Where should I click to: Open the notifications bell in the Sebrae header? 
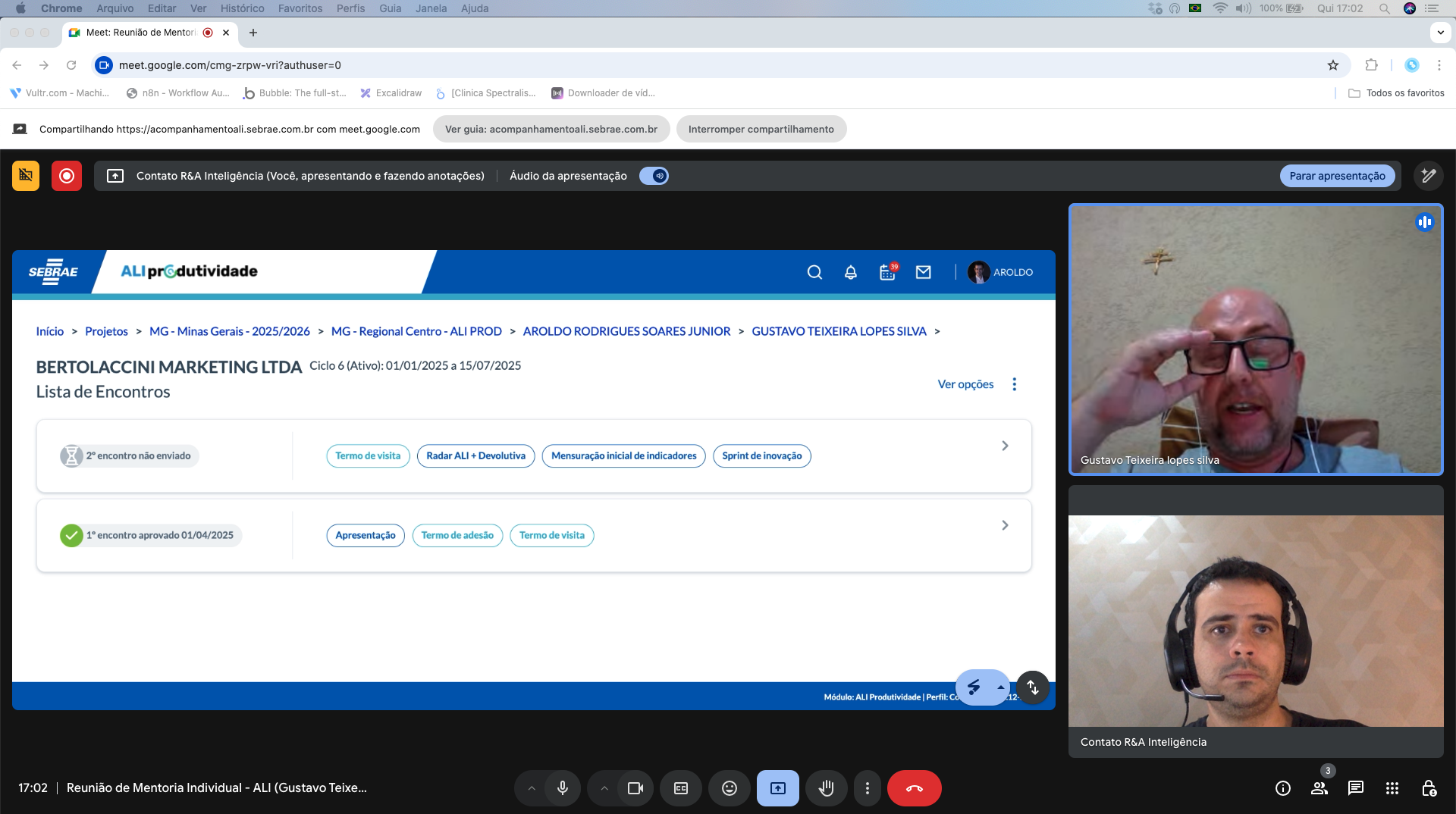[x=851, y=272]
